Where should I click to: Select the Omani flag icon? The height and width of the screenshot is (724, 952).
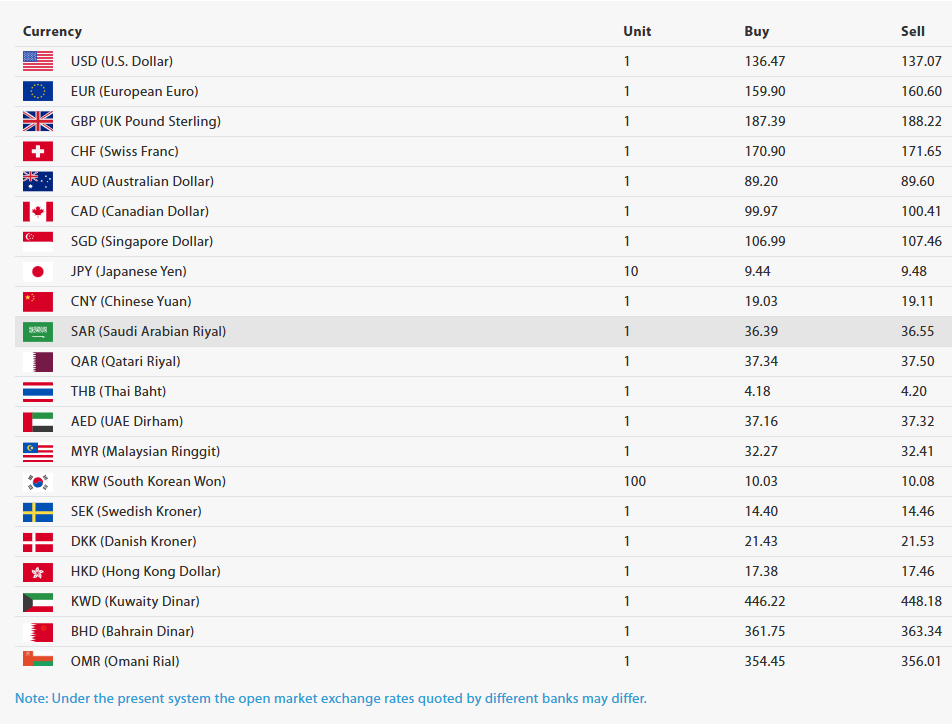click(38, 660)
